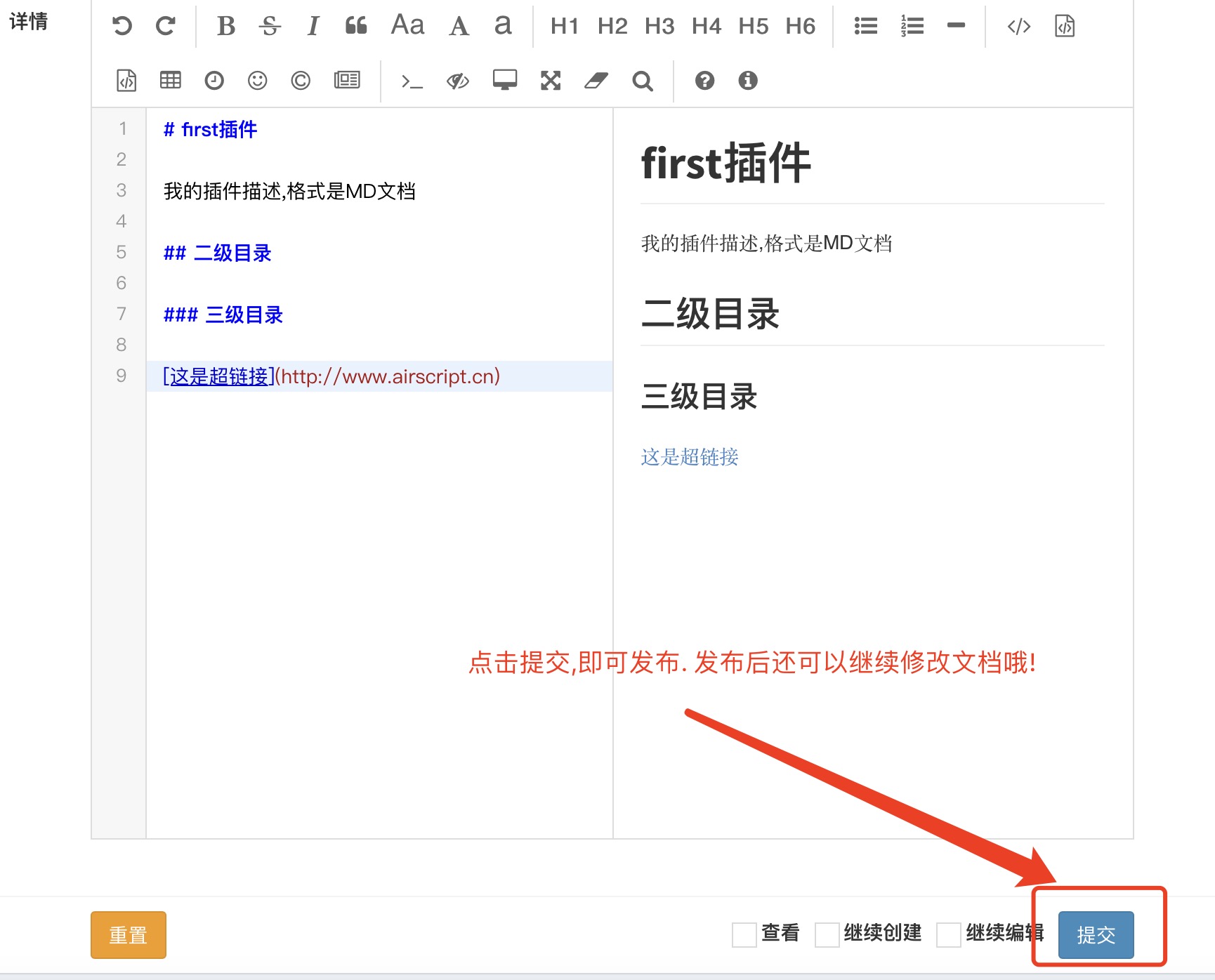Insert date time with clock icon

214,81
